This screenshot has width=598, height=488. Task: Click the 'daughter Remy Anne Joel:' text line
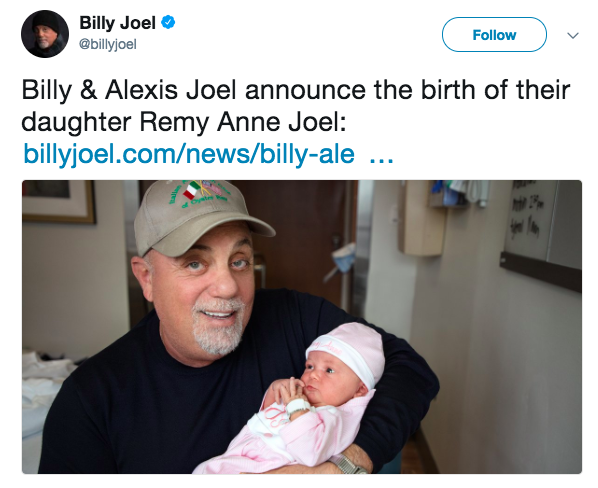click(184, 122)
